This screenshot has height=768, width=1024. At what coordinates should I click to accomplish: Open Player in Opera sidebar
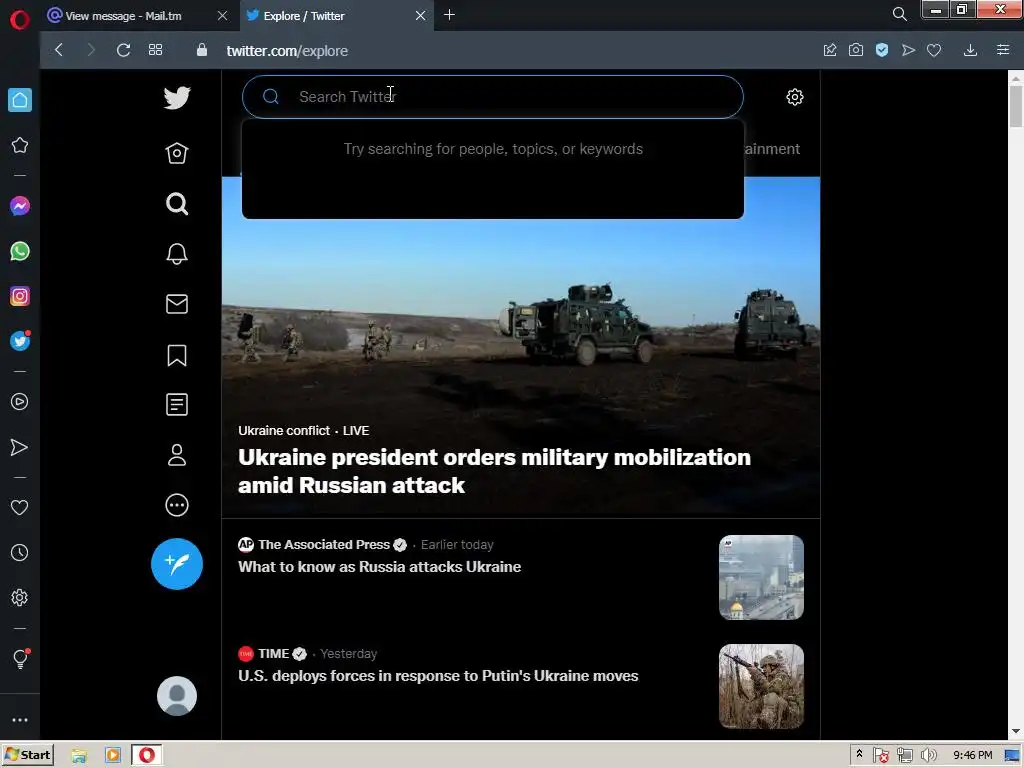tap(20, 402)
